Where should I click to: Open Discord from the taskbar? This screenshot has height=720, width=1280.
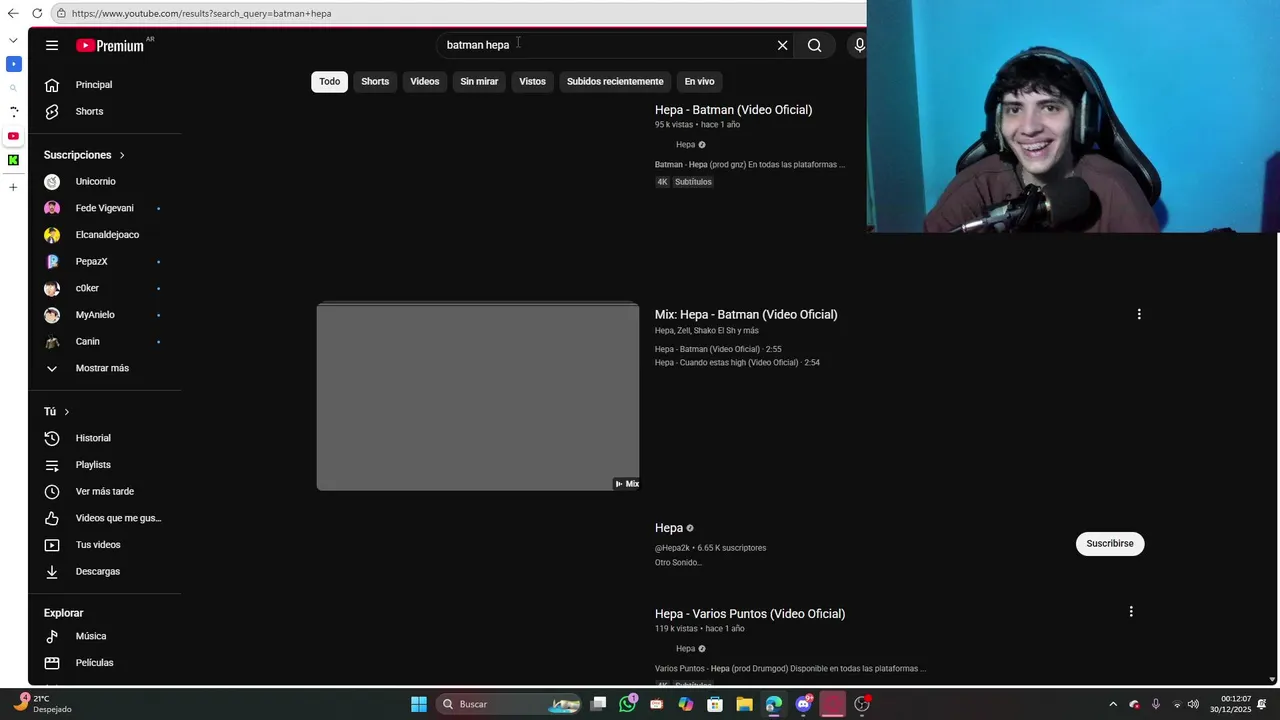click(x=803, y=704)
